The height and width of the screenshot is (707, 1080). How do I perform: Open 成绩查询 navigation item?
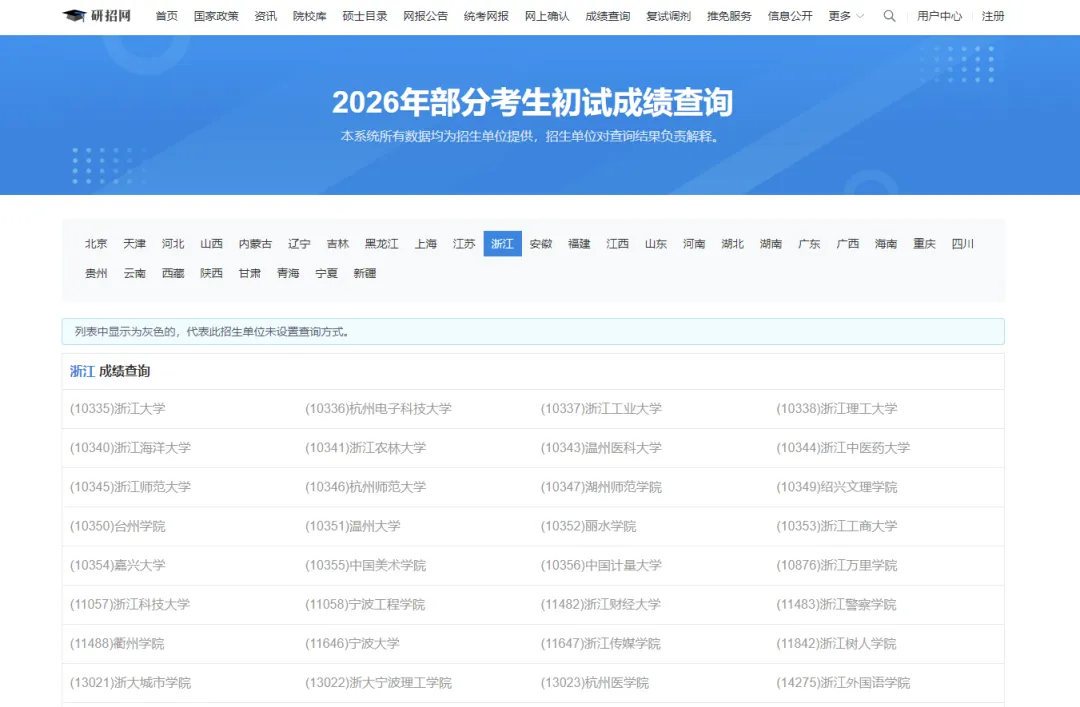pyautogui.click(x=608, y=16)
